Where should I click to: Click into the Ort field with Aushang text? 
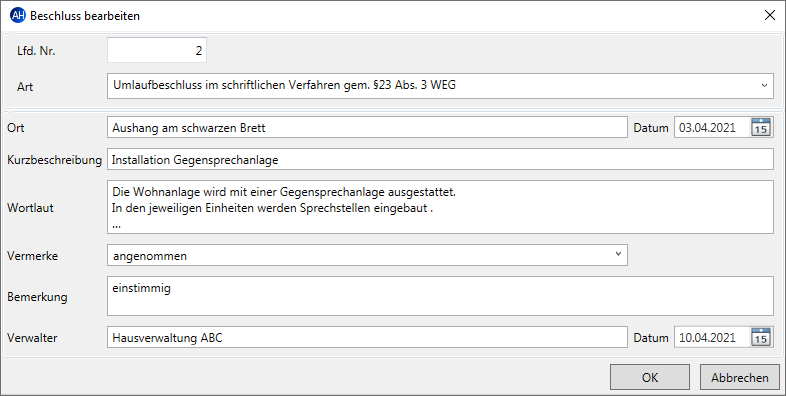[367, 127]
